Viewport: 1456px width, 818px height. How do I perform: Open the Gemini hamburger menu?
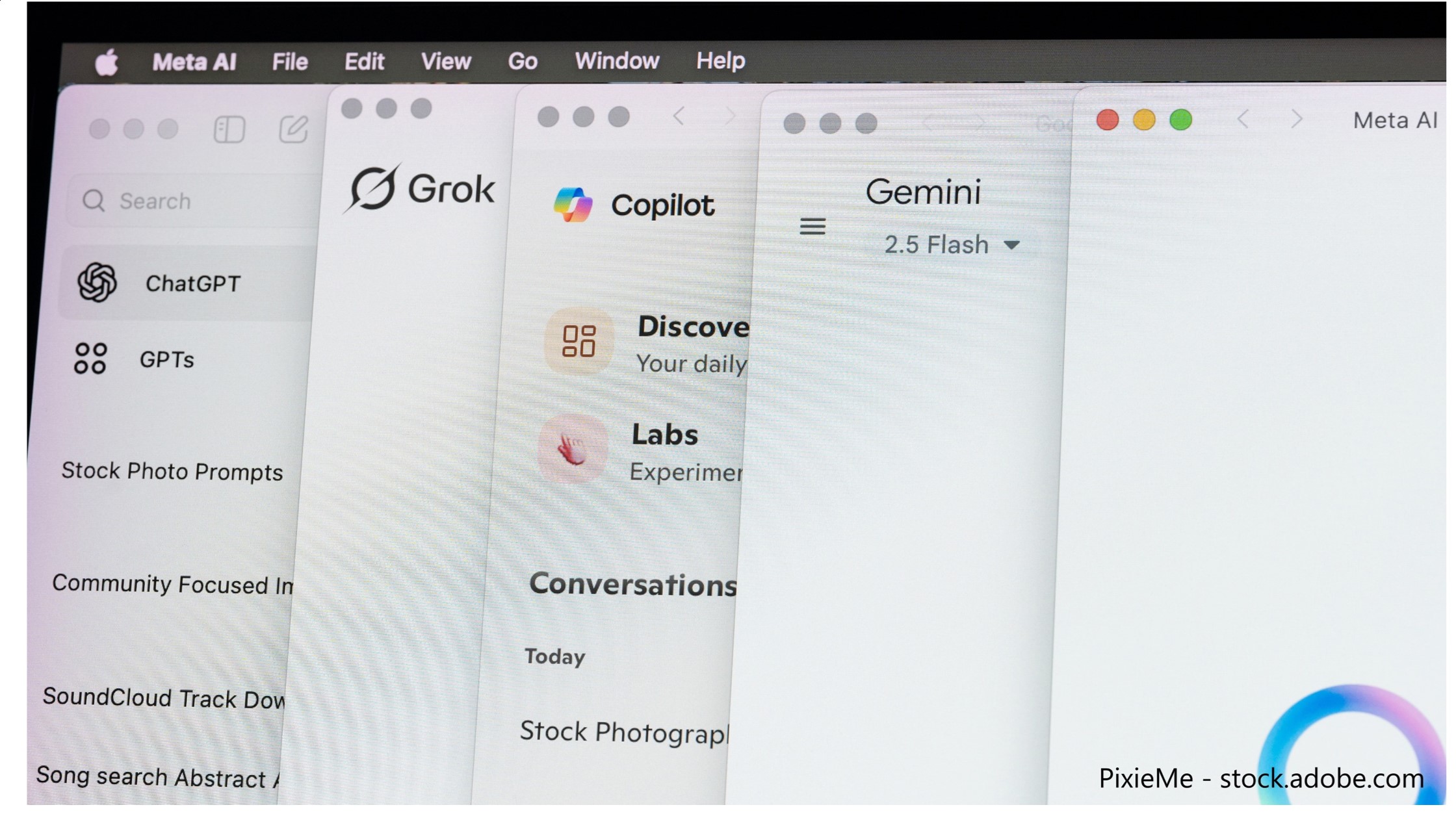click(812, 227)
